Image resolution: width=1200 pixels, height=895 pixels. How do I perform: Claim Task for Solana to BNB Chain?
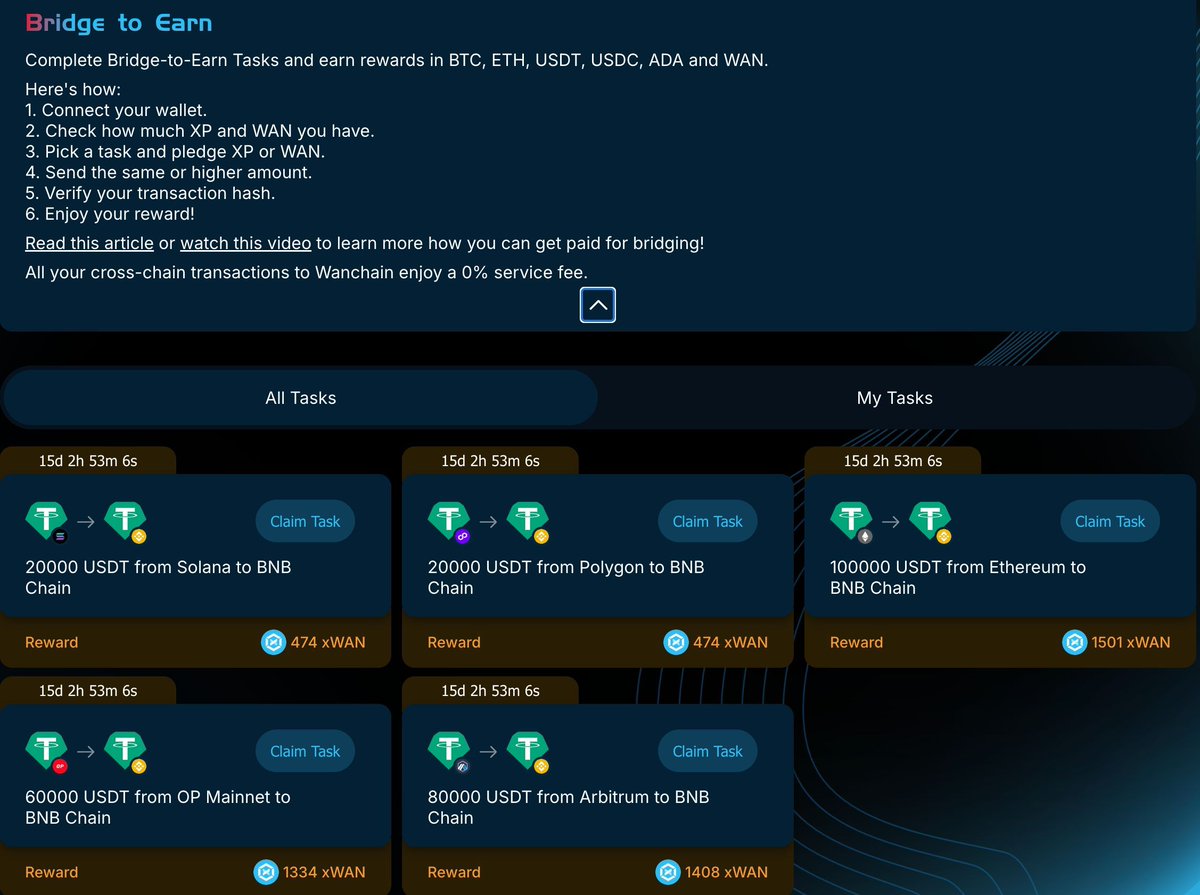pyautogui.click(x=305, y=521)
